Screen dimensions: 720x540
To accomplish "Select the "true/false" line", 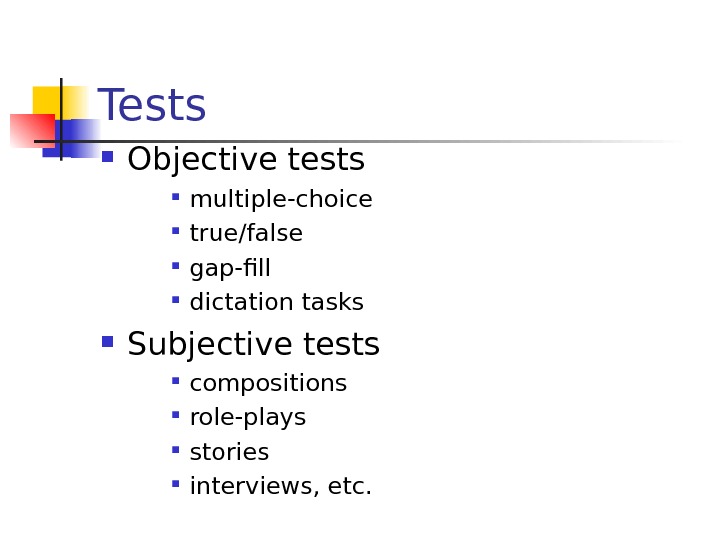I will [246, 234].
